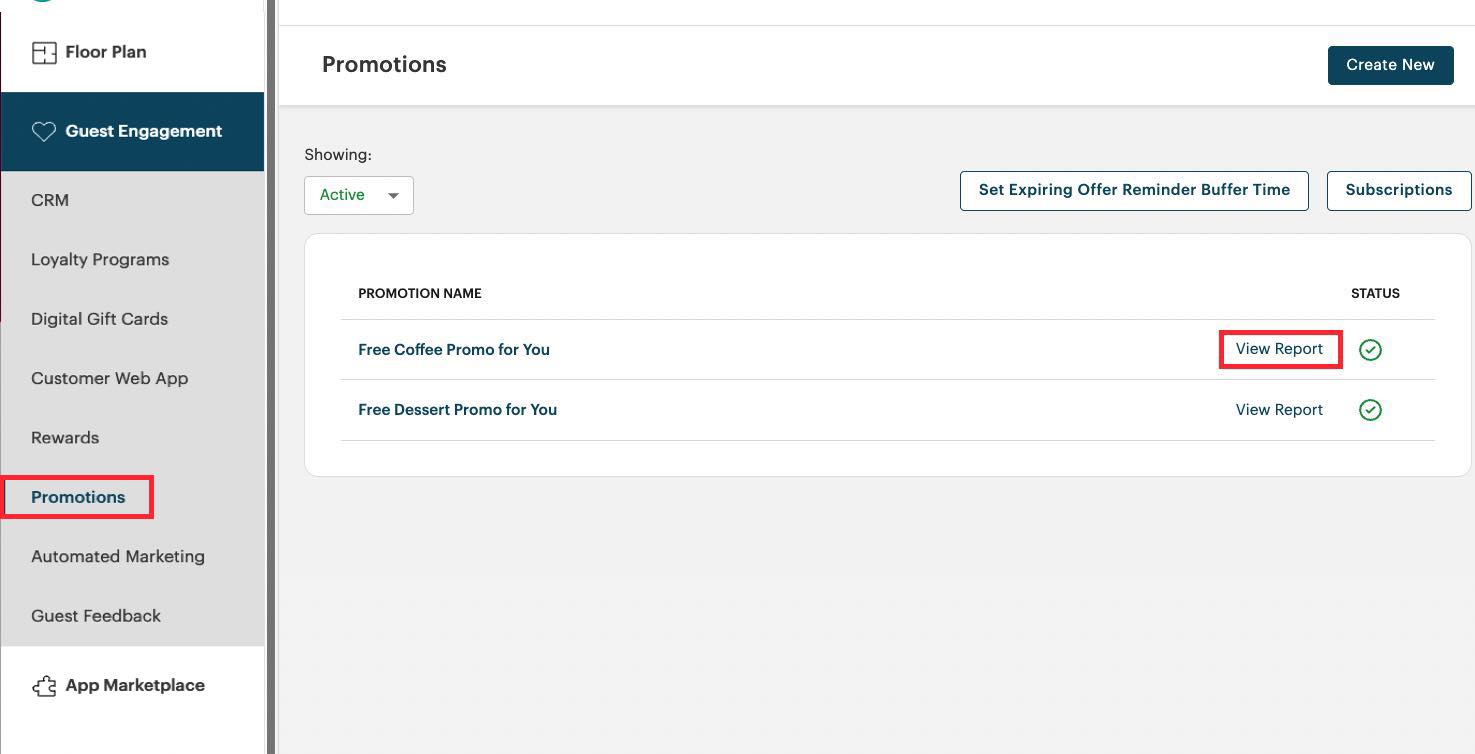Click the App Marketplace puzzle icon
Viewport: 1475px width, 754px height.
coord(43,686)
